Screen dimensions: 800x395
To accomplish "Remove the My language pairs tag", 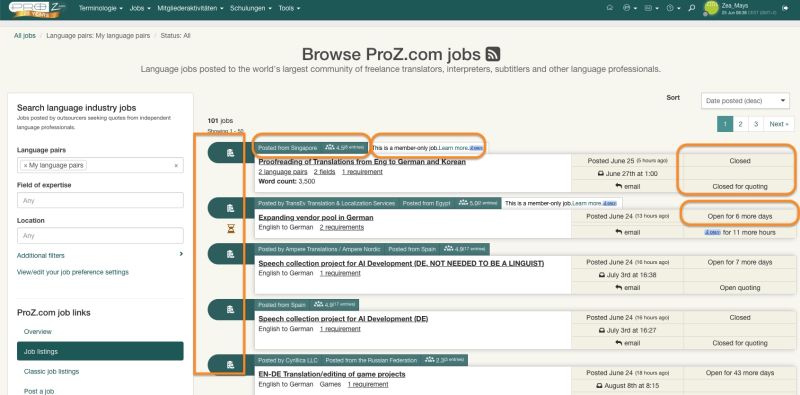I will (25, 165).
